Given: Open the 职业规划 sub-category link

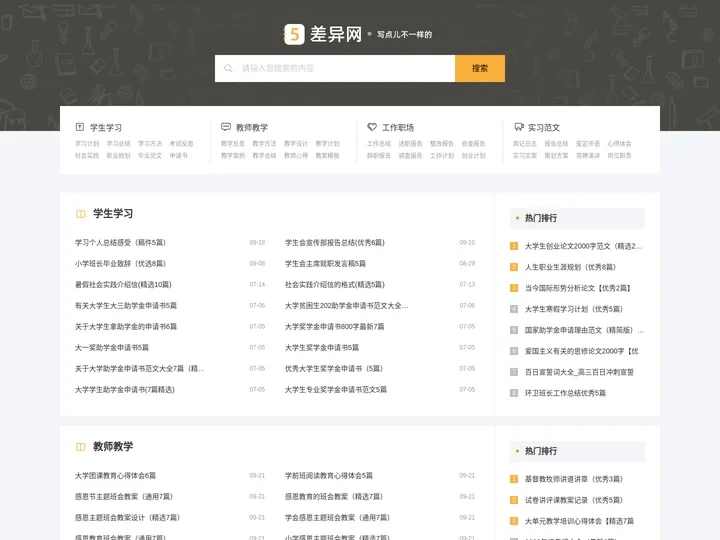Looking at the screenshot, I should 118,156.
